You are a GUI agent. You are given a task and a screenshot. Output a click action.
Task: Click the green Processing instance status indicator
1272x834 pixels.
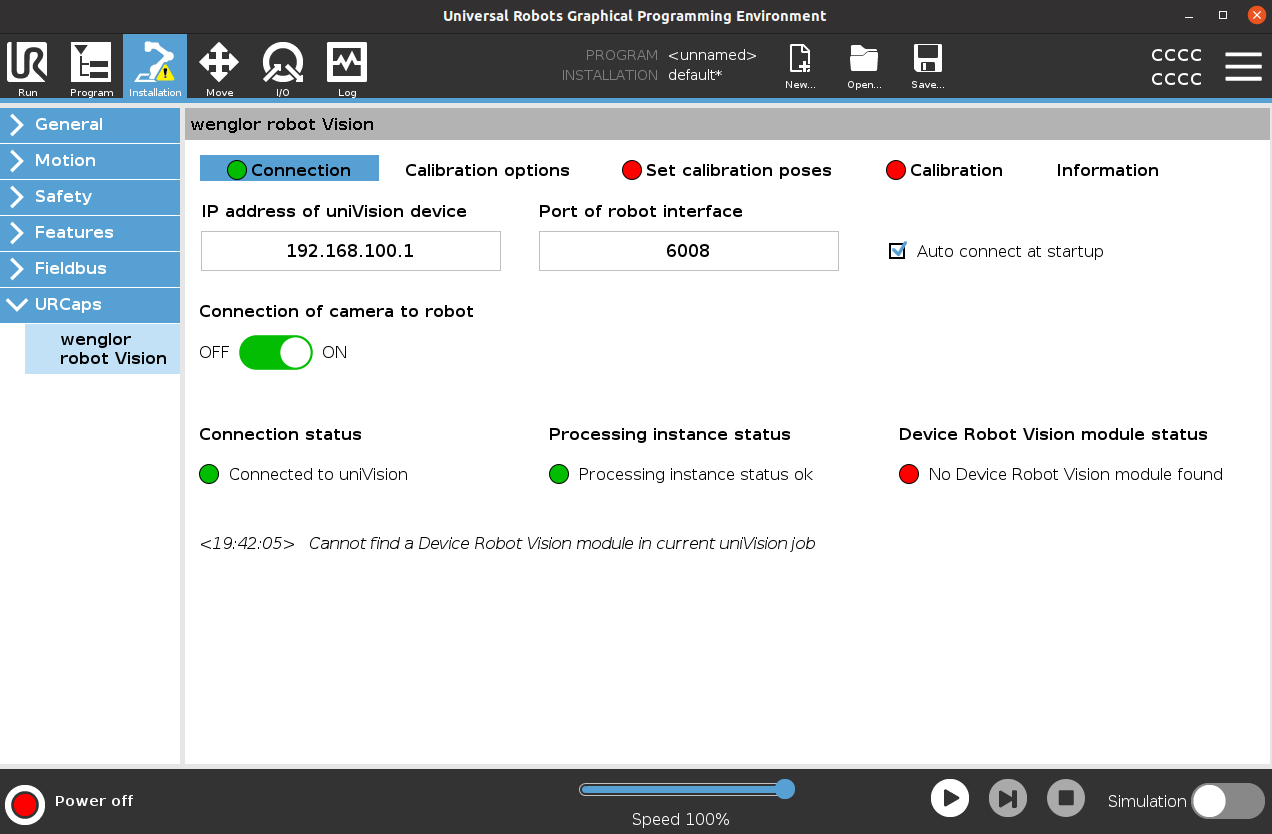coord(559,474)
